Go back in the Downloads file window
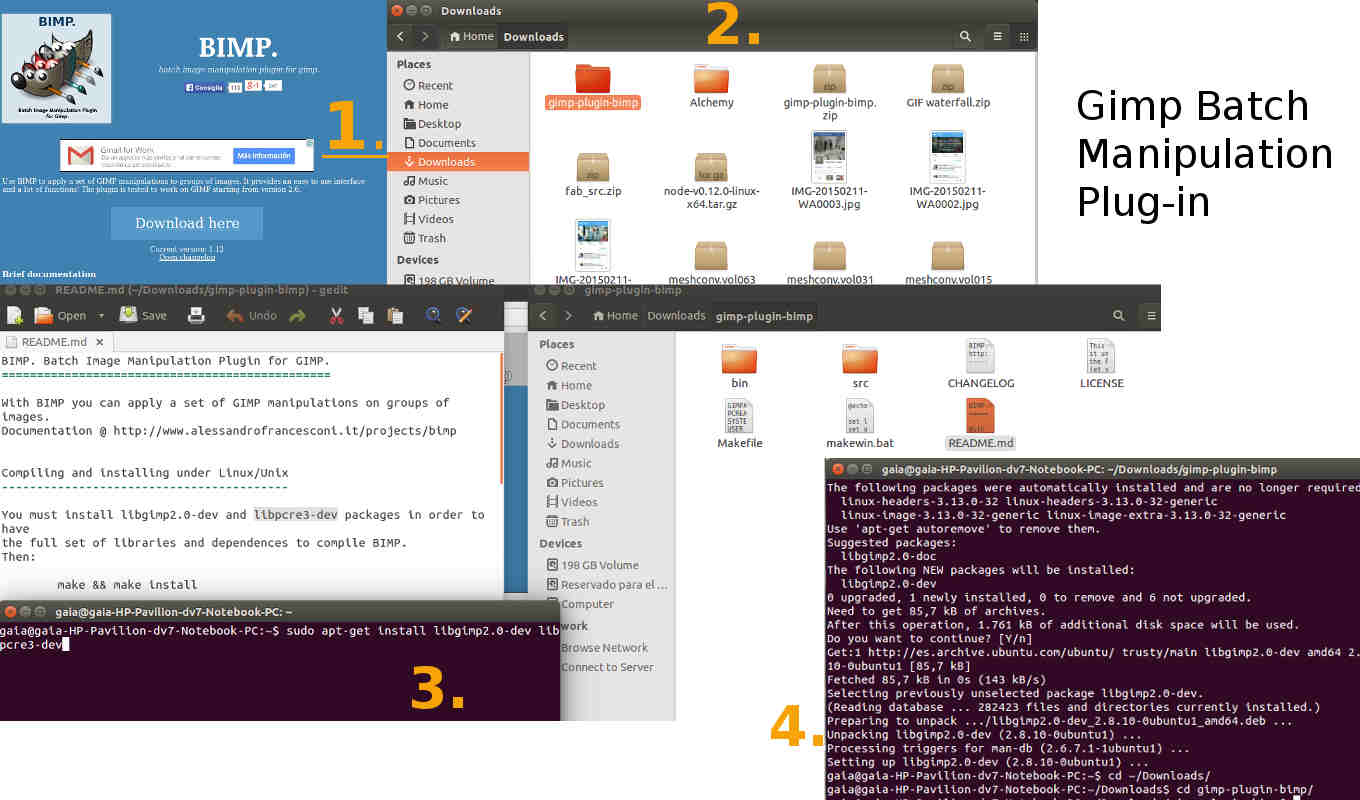The image size is (1360, 800). [x=401, y=37]
